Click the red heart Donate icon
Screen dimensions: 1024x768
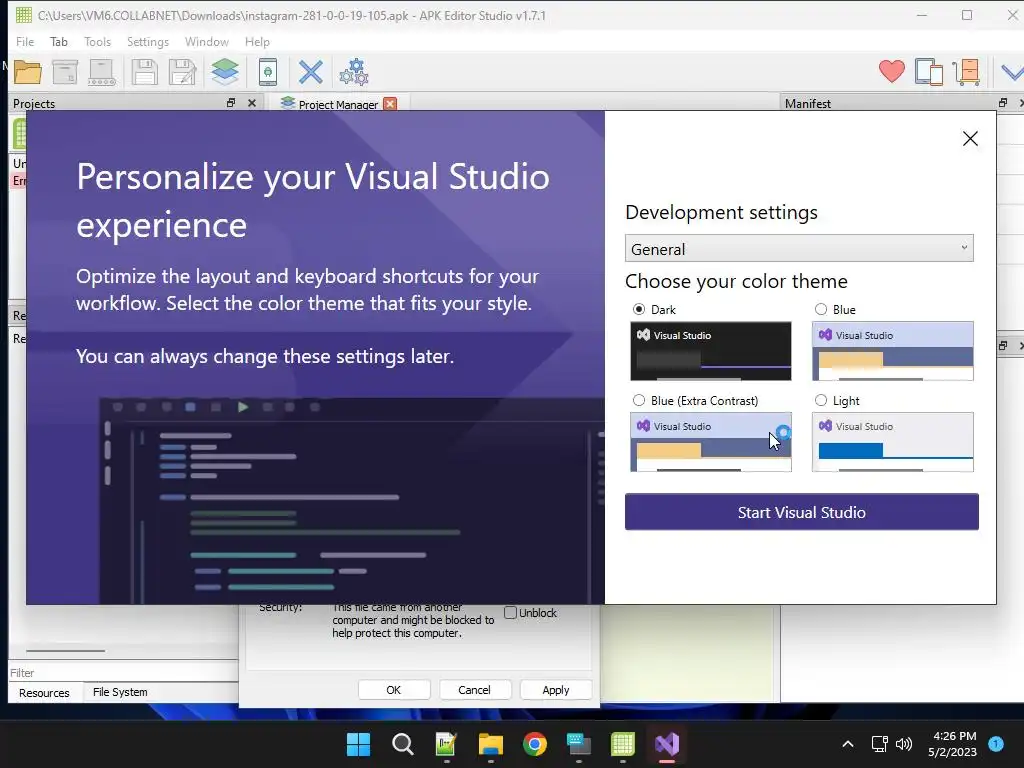click(891, 71)
